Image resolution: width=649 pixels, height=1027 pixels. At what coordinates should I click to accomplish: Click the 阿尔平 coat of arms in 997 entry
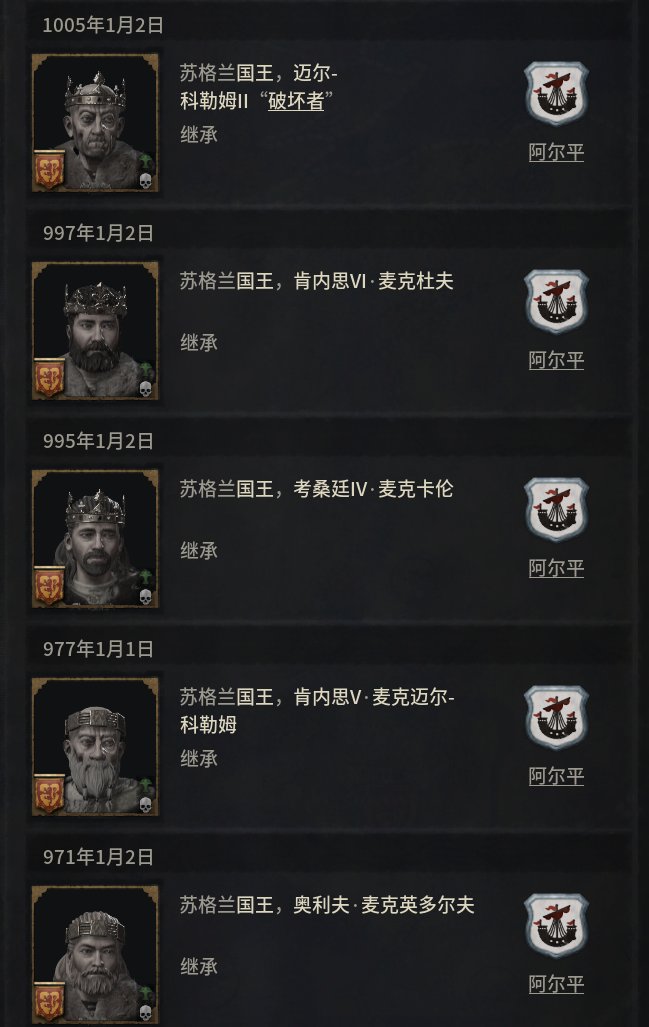(556, 301)
